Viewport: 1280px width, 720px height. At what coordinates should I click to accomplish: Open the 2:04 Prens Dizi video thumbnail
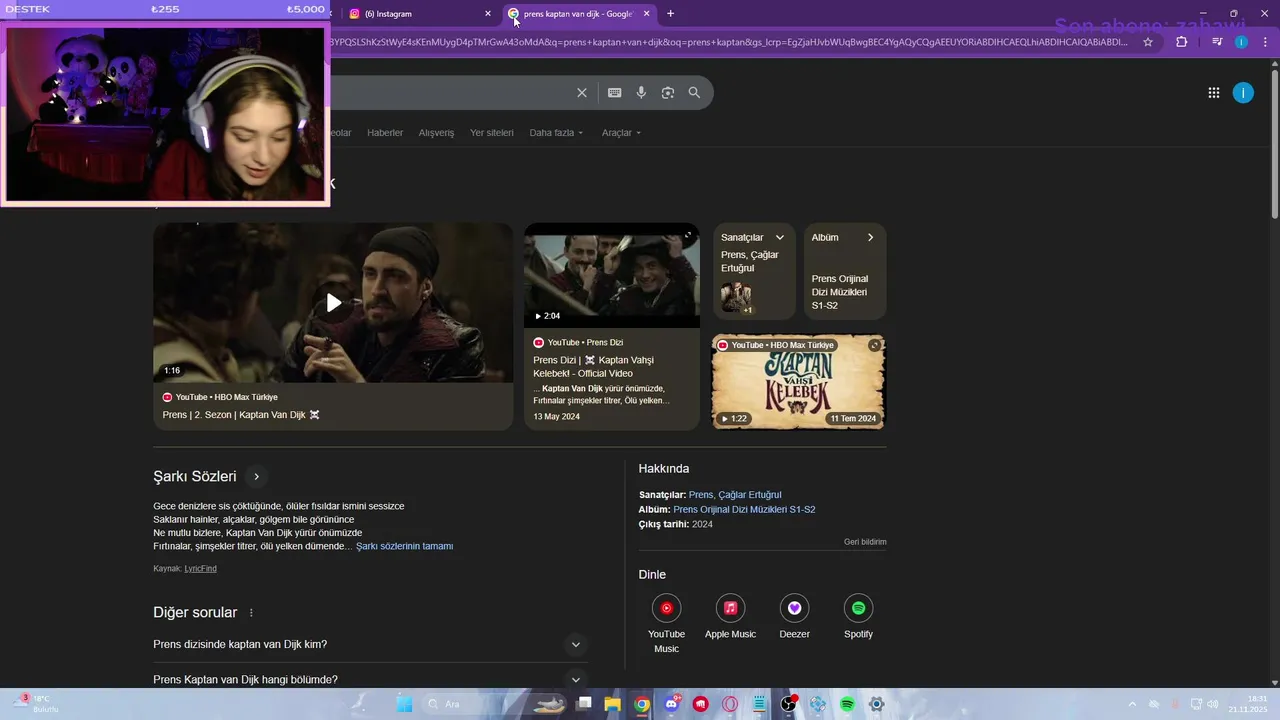click(x=612, y=275)
